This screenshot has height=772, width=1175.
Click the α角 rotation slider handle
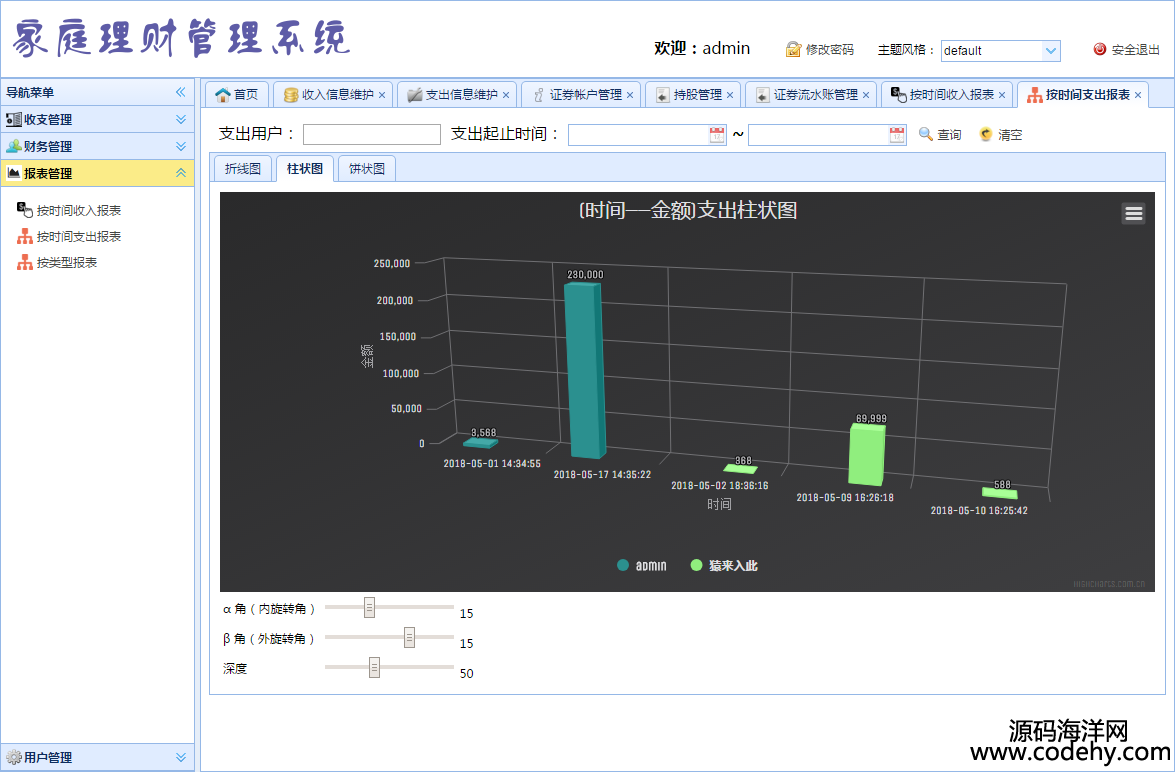click(x=369, y=608)
